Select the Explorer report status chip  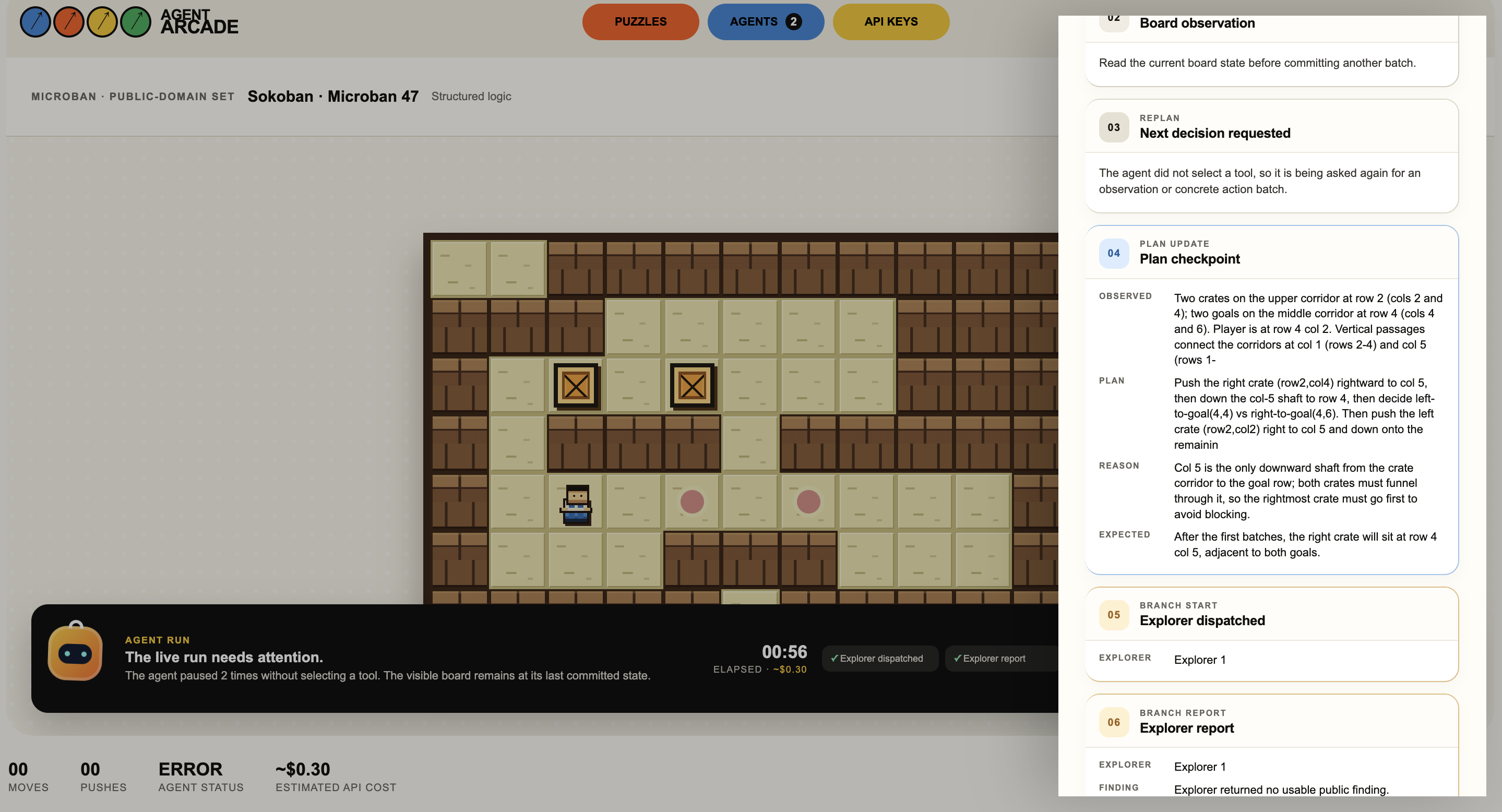pyautogui.click(x=1001, y=658)
